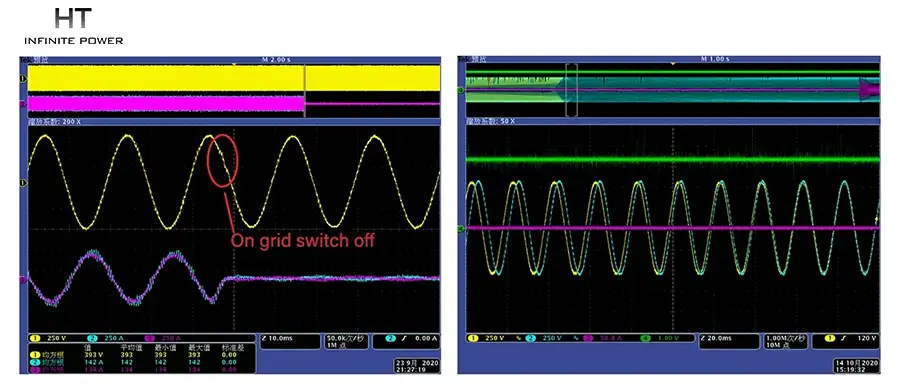Click the Tek logo on the left oscilloscope
The image size is (900, 389).
25,59
